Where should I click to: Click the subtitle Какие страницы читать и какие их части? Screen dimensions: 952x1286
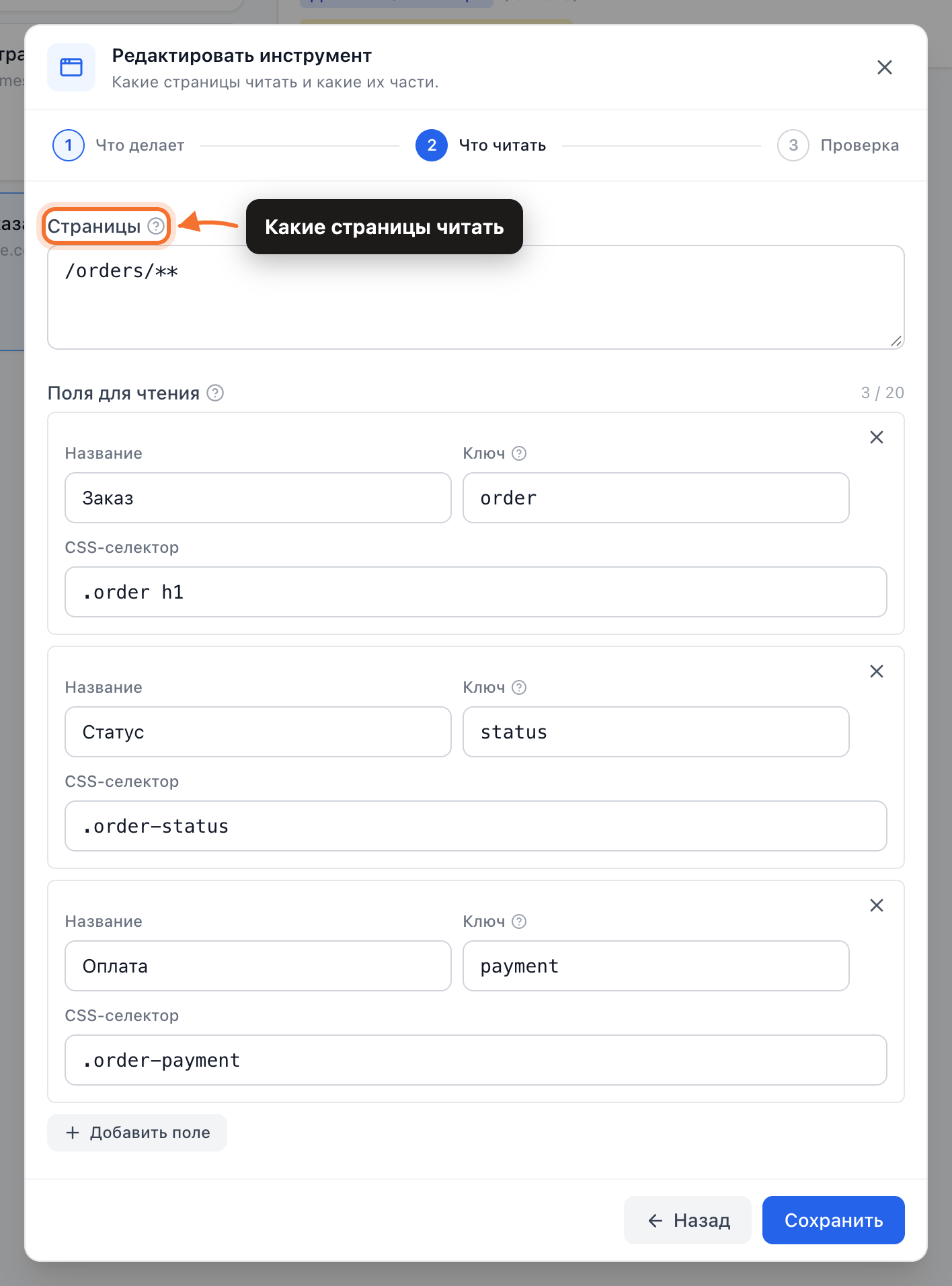click(x=275, y=82)
